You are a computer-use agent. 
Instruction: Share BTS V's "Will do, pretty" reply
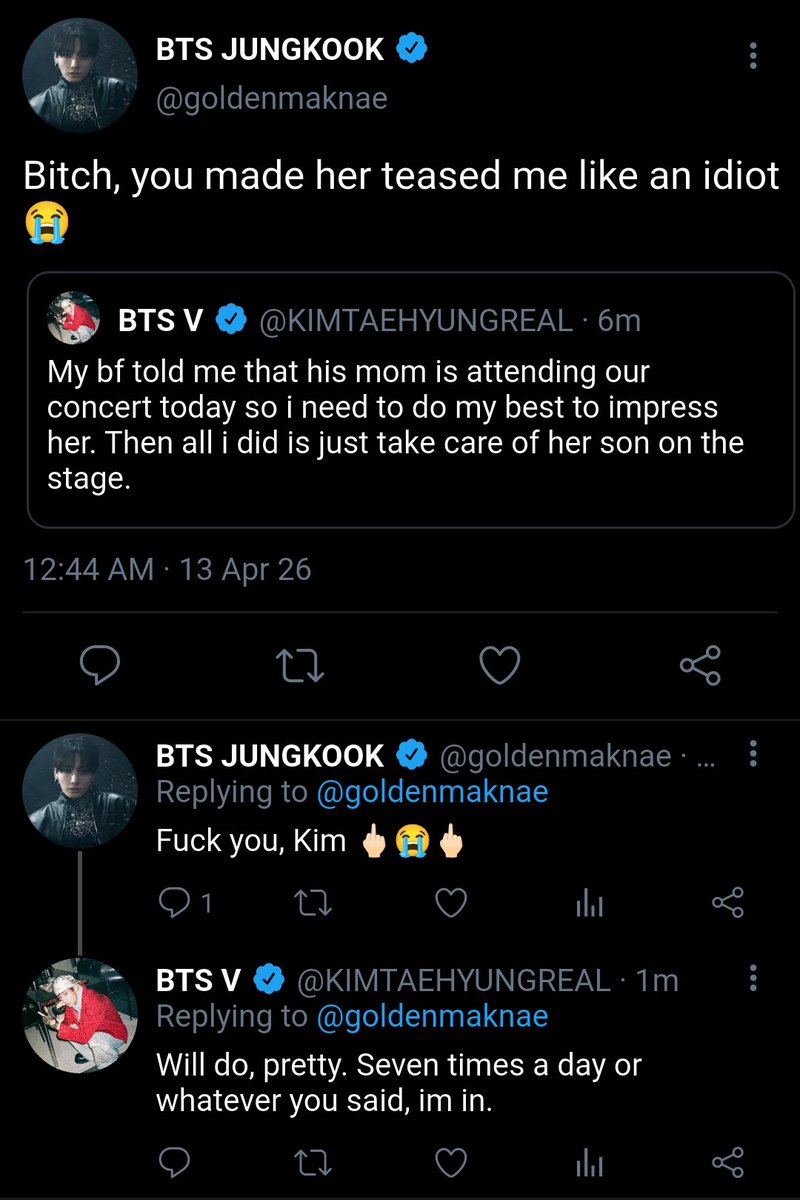click(x=727, y=1161)
